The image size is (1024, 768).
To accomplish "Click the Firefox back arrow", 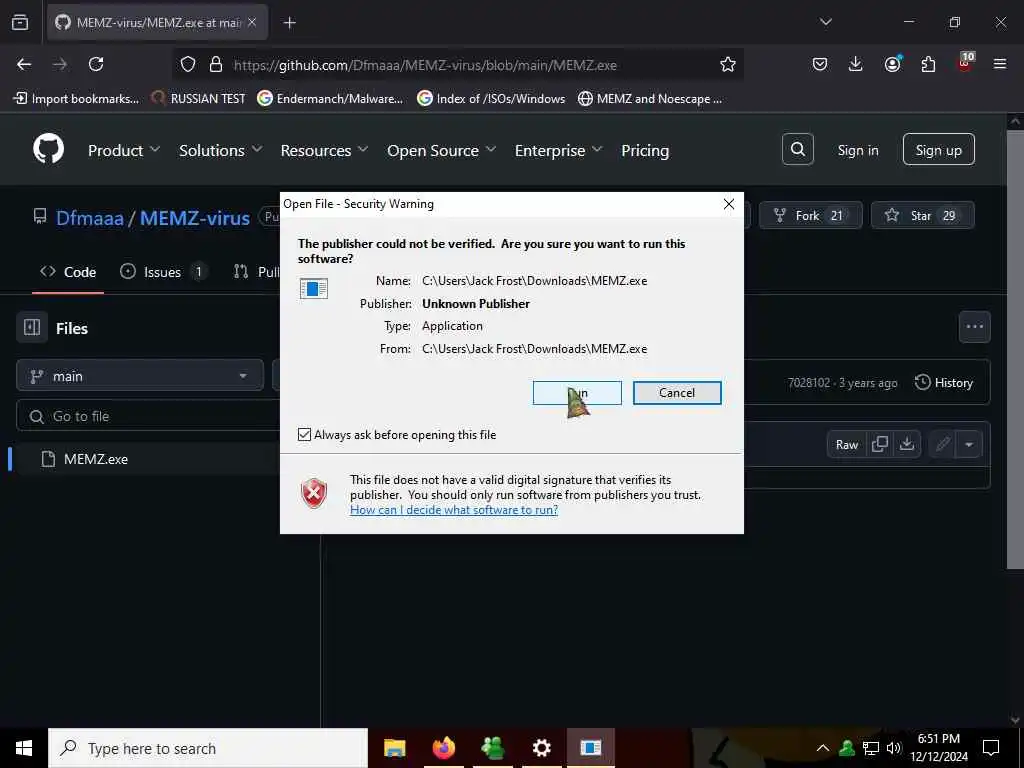I will pyautogui.click(x=24, y=64).
